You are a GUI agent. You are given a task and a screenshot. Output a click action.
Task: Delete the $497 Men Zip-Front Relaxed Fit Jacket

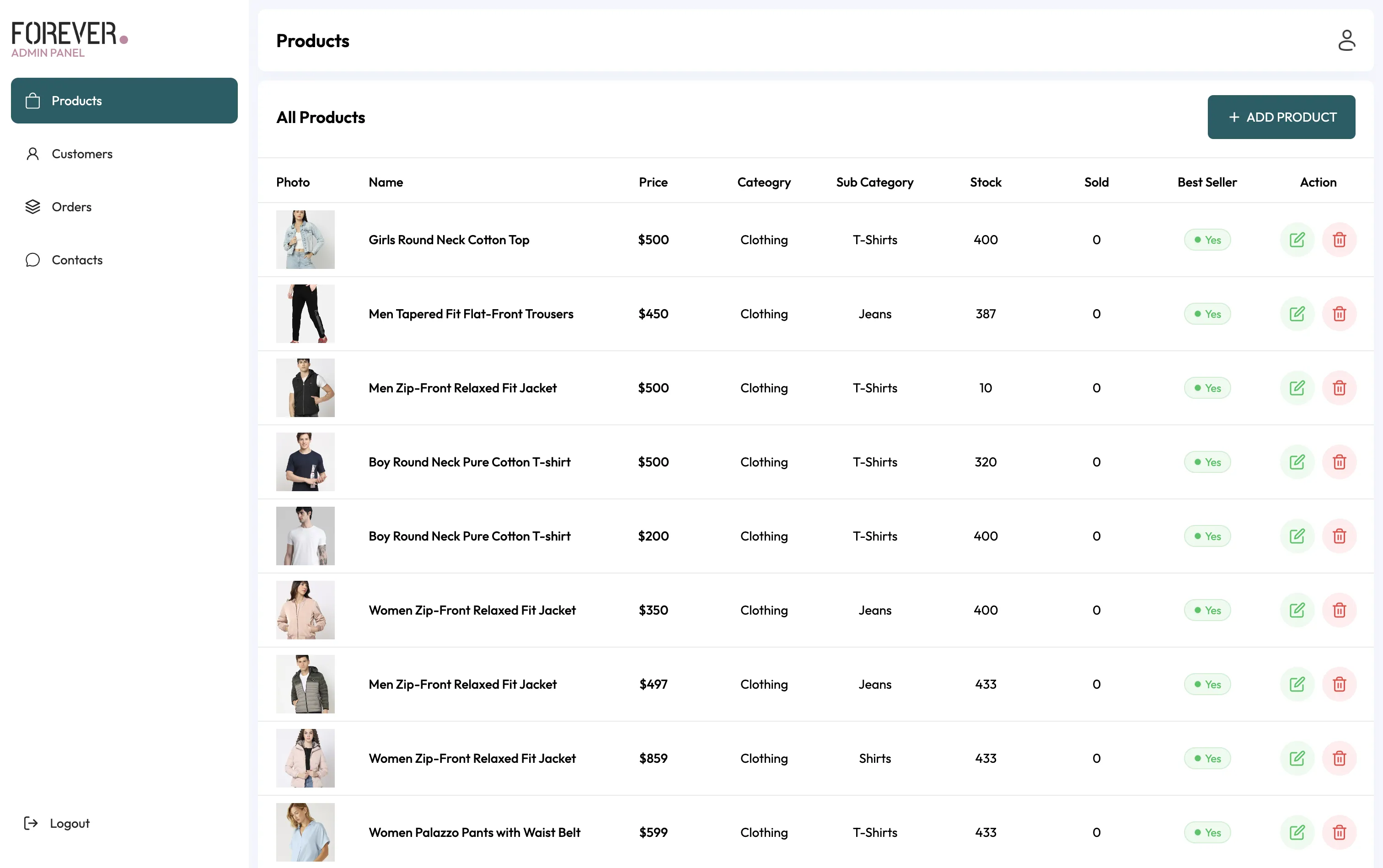click(x=1339, y=684)
